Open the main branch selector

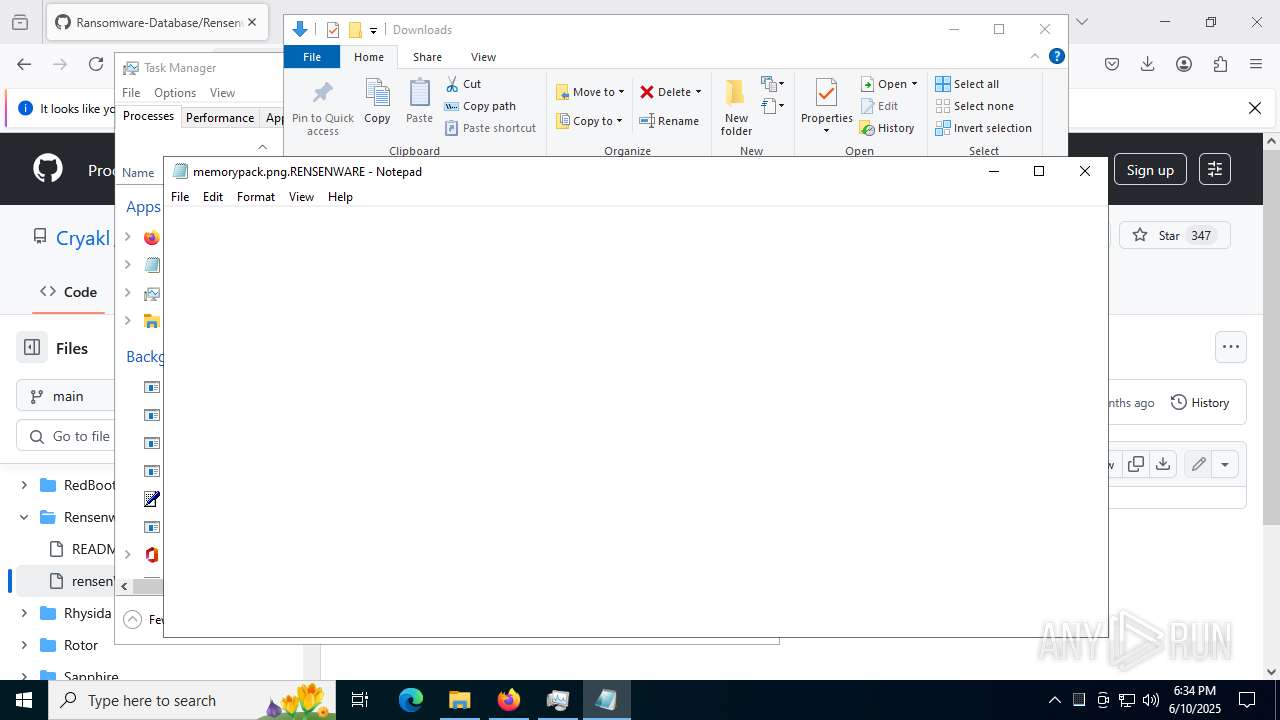tap(66, 396)
